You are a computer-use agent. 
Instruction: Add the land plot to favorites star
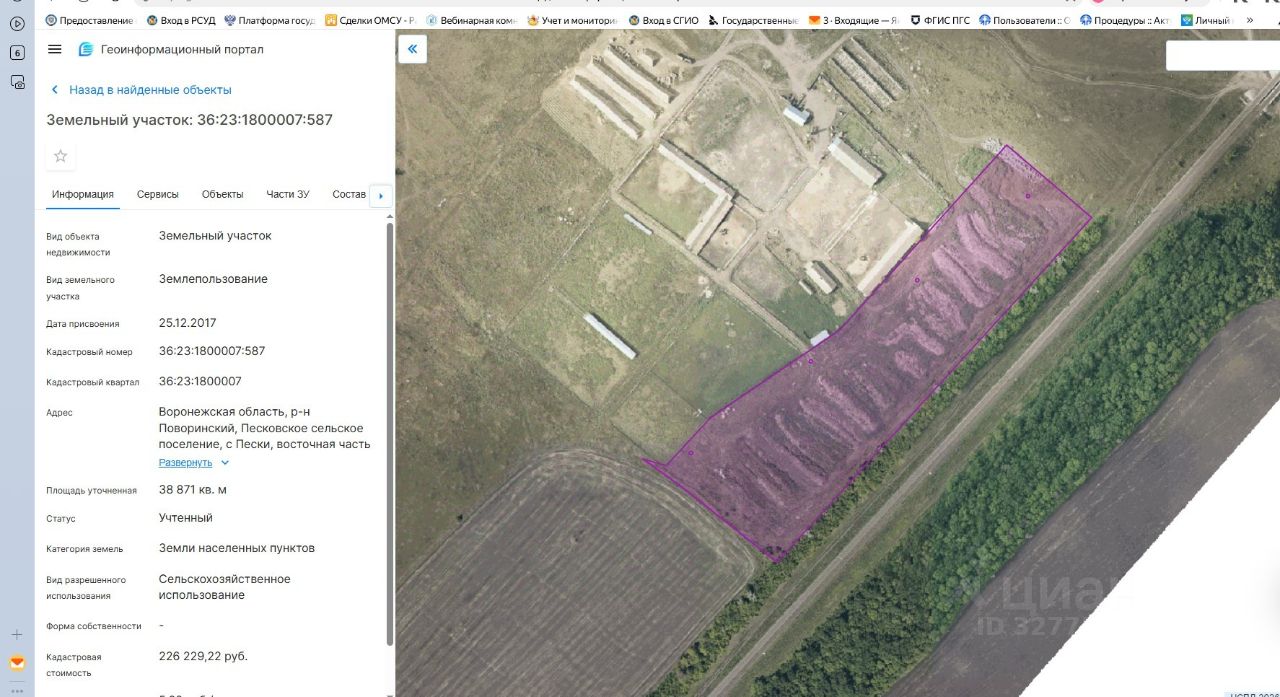[x=61, y=156]
